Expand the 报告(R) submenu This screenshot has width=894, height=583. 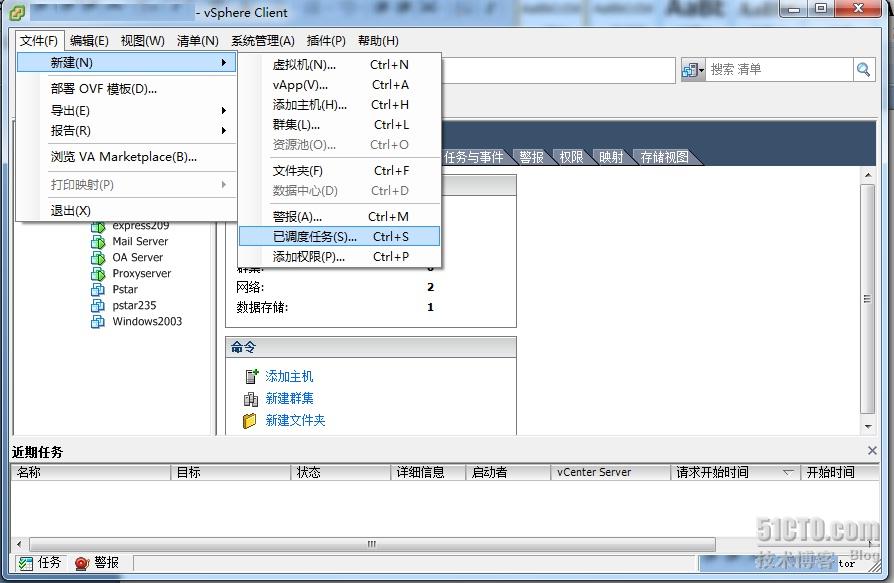click(x=127, y=131)
